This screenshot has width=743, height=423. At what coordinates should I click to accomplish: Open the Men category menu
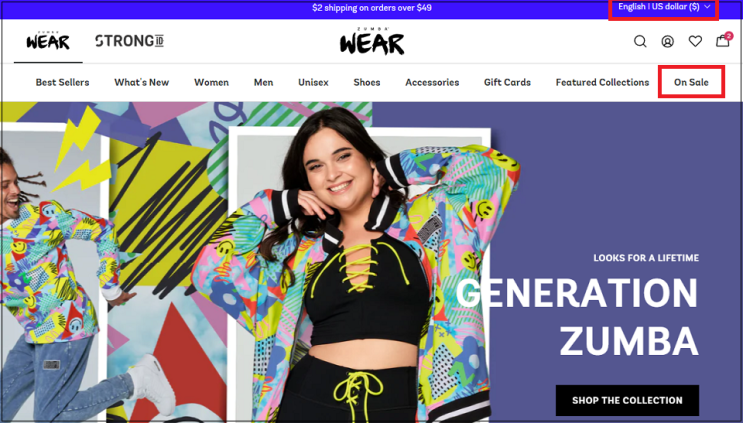click(x=263, y=82)
